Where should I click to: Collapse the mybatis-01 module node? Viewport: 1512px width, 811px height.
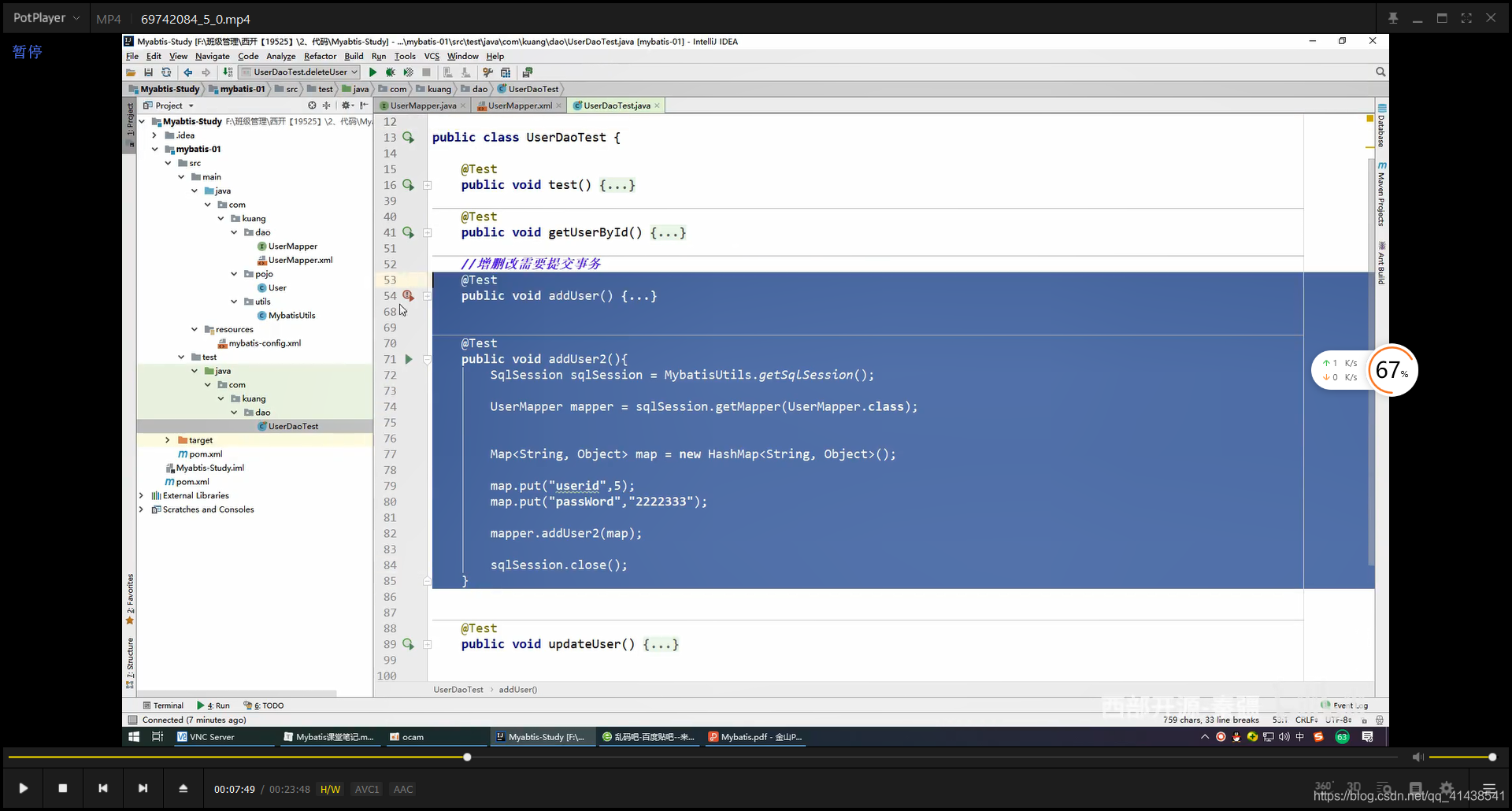[155, 150]
